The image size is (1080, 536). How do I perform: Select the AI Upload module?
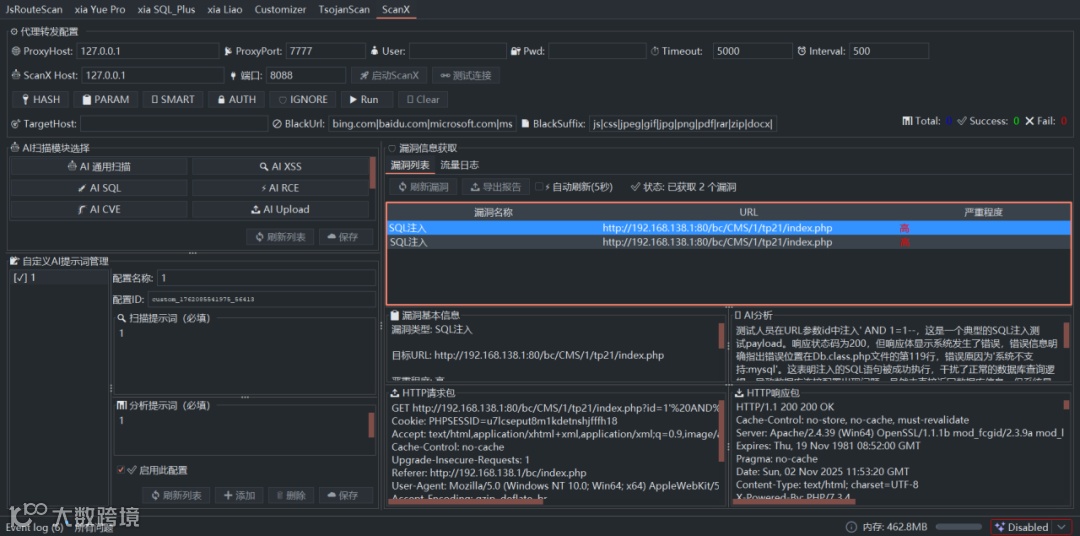pyautogui.click(x=280, y=209)
